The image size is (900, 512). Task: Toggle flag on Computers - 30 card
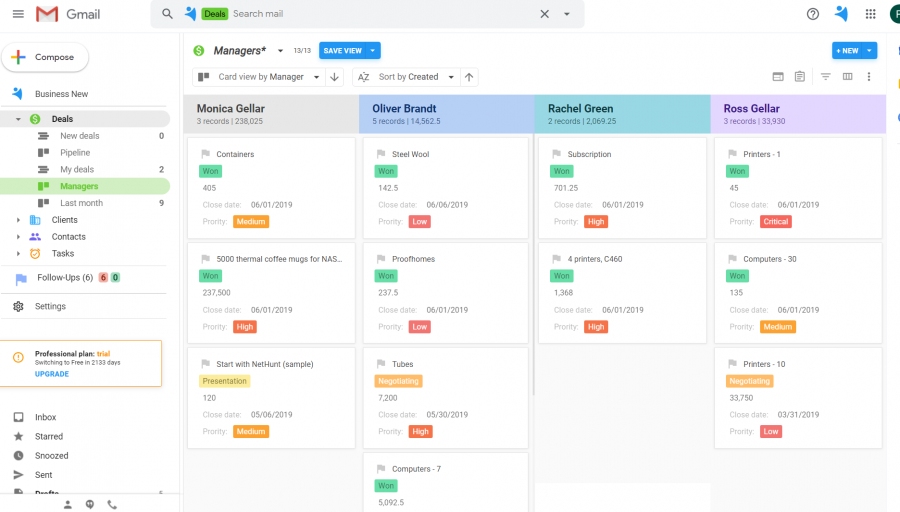point(732,259)
